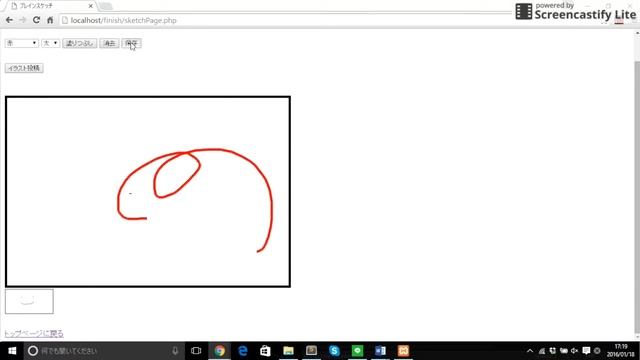
Task: Focus the address bar showing localhost/finish/sketchPage.php
Action: (286, 20)
